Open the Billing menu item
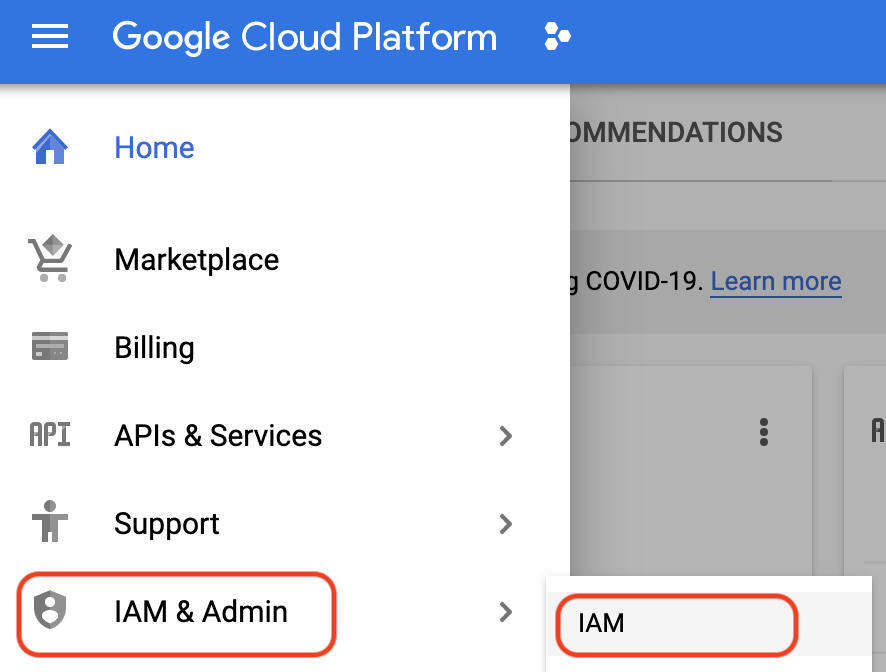The image size is (886, 672). pos(154,347)
